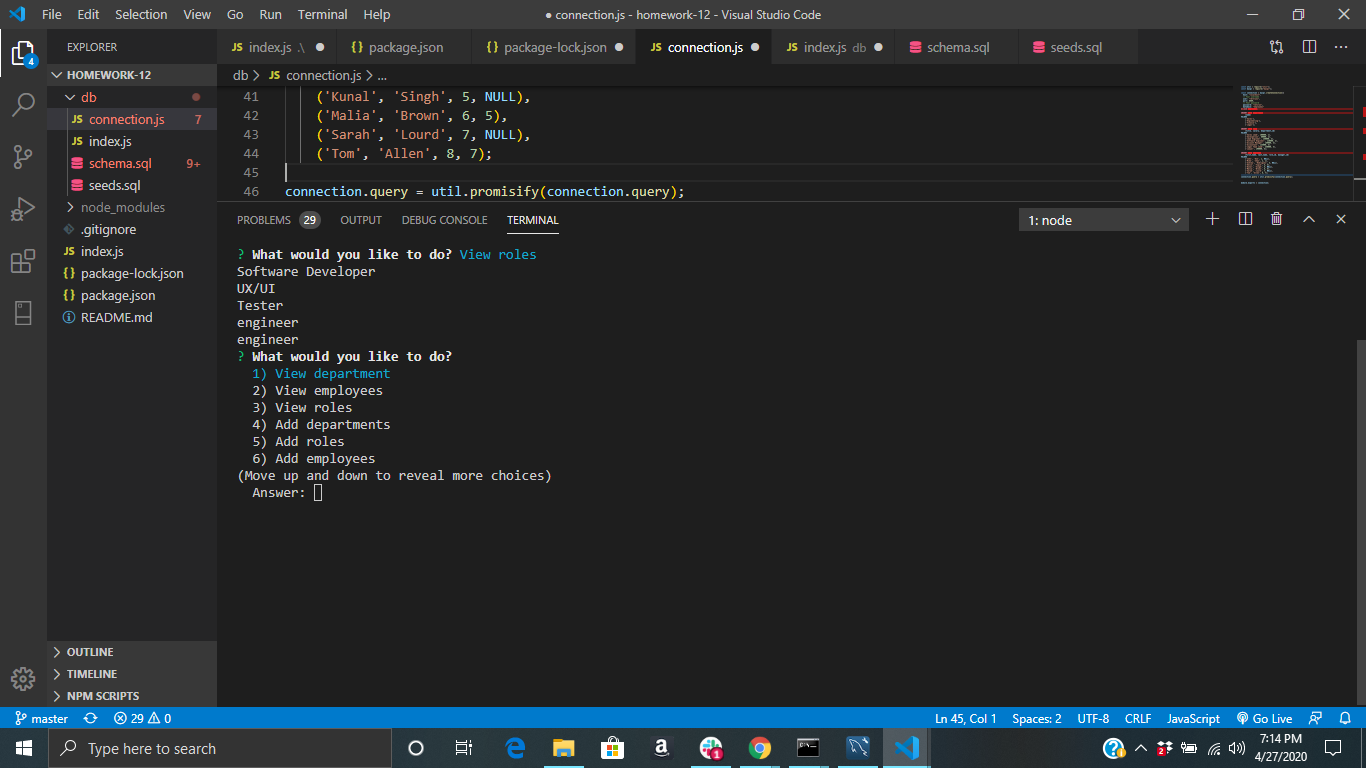Screen dimensions: 1366x768
Task: Open the Extensions view
Action: tap(23, 262)
